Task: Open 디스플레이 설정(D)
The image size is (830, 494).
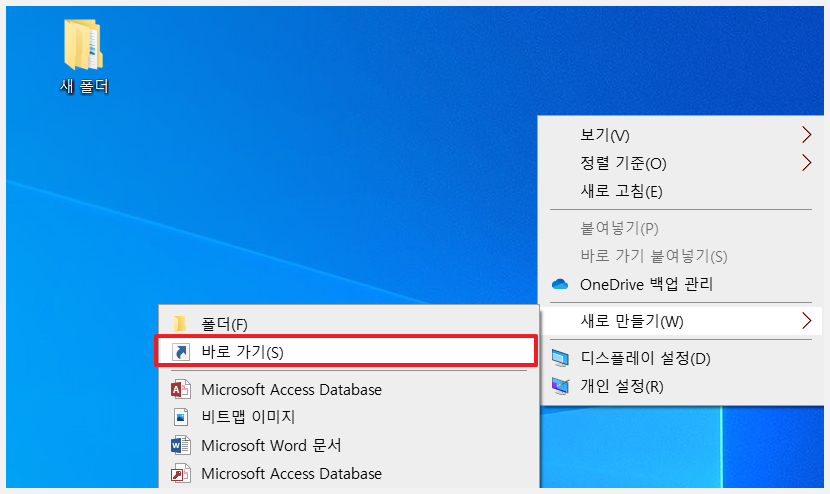Action: pos(681,358)
